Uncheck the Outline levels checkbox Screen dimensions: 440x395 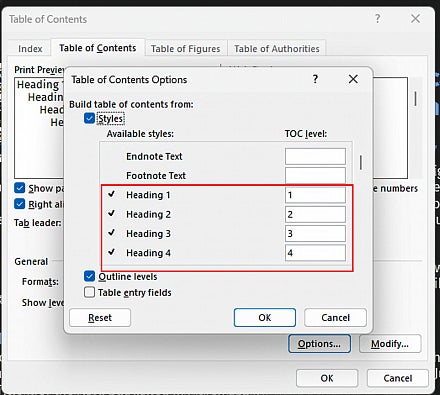click(x=89, y=276)
